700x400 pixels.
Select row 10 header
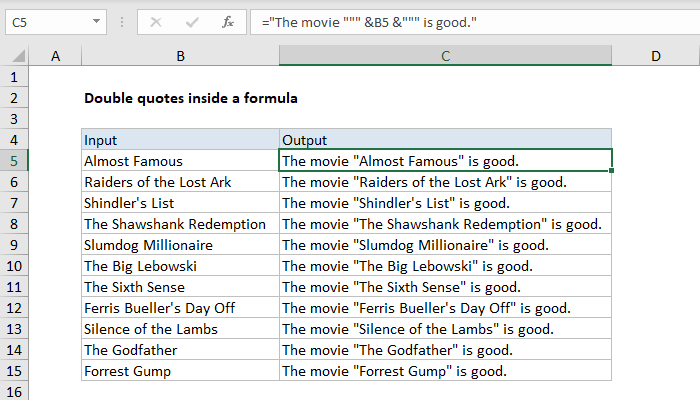[15, 266]
